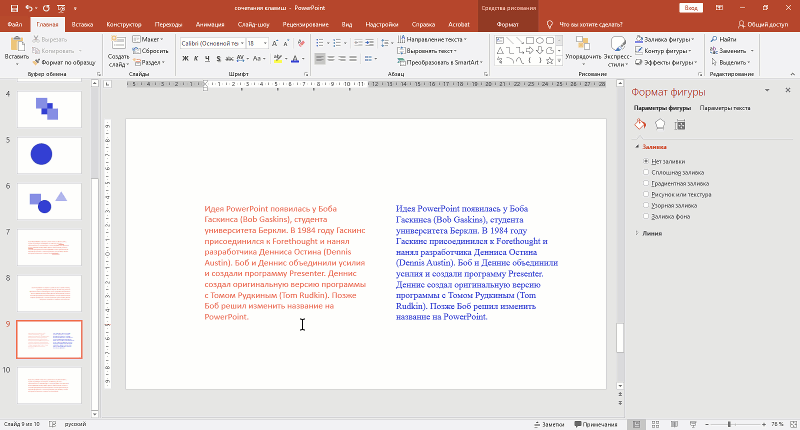
Task: Apply strikethrough (abc) formatting
Action: click(229, 59)
